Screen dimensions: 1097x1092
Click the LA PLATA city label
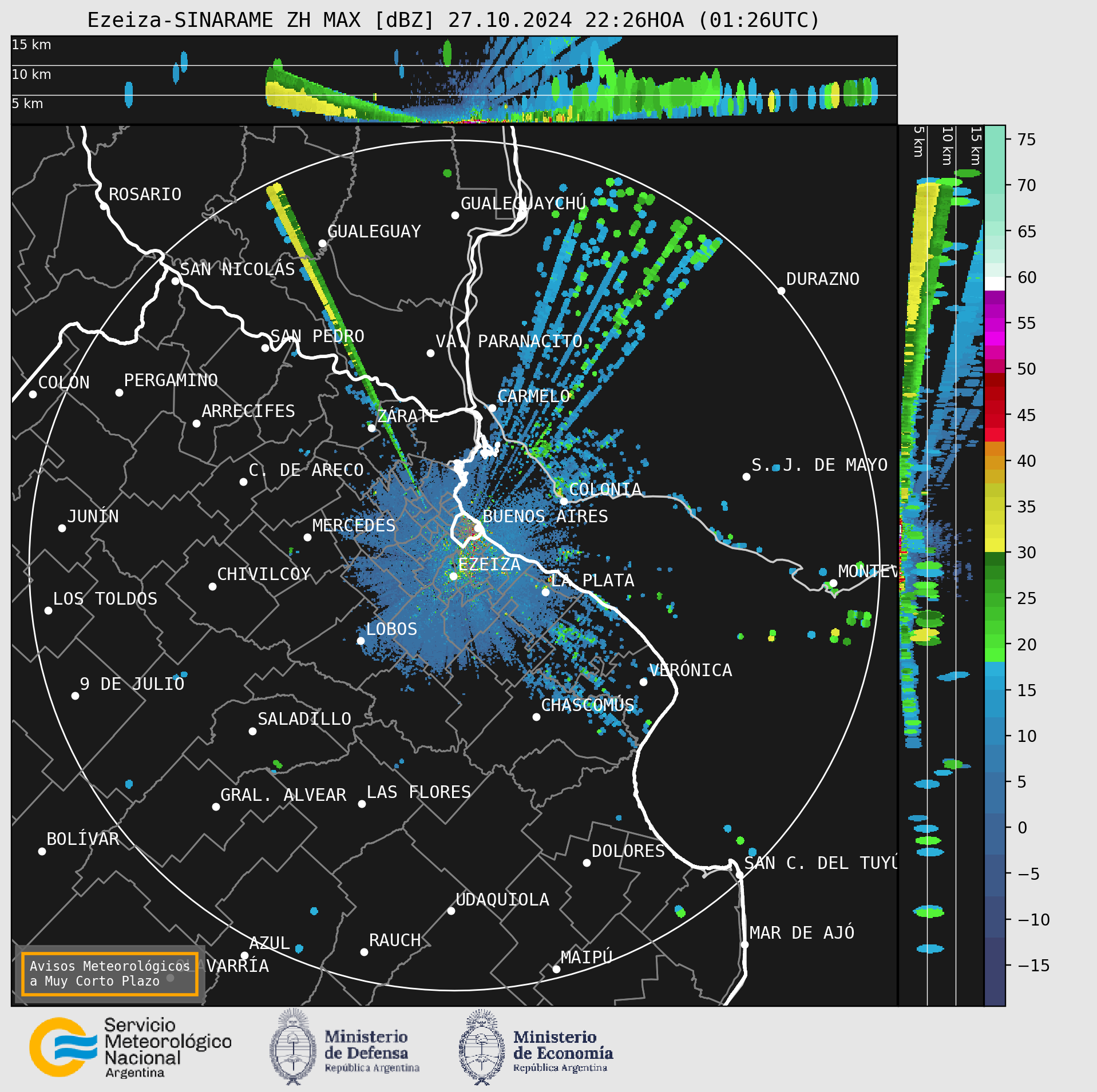click(x=593, y=581)
